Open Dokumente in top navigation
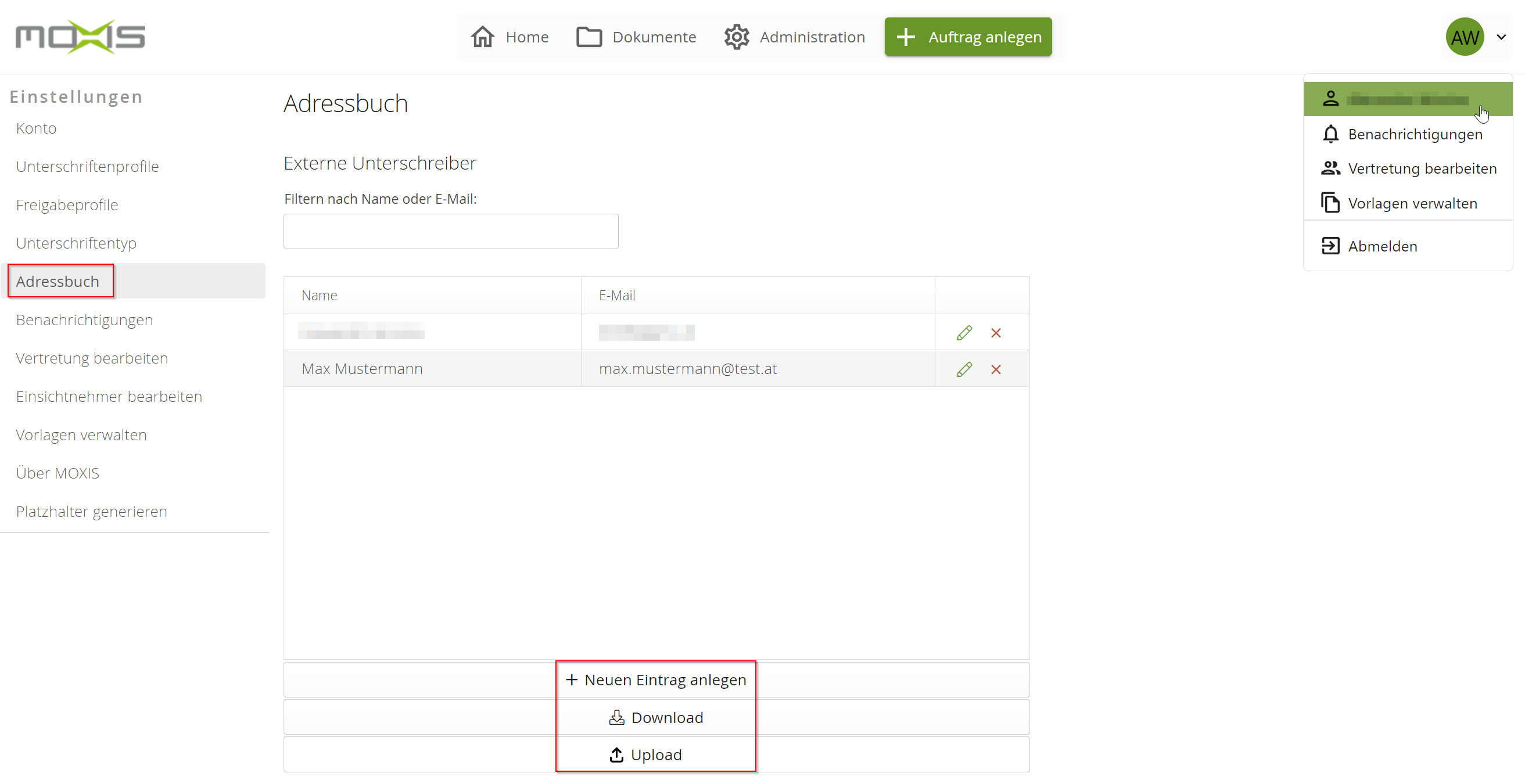This screenshot has width=1525, height=784. pos(636,37)
